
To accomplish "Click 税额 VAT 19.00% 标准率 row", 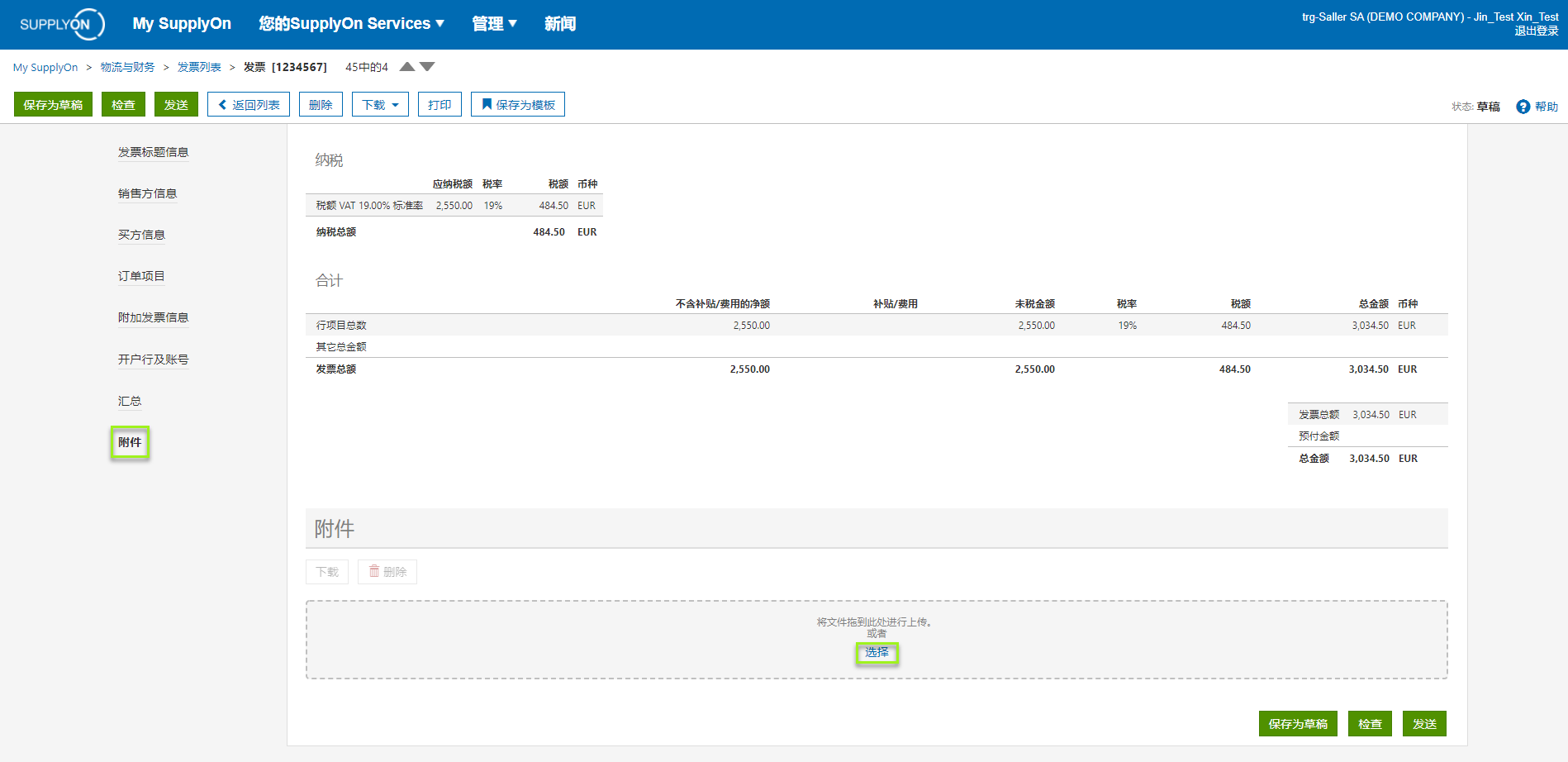I will point(454,206).
